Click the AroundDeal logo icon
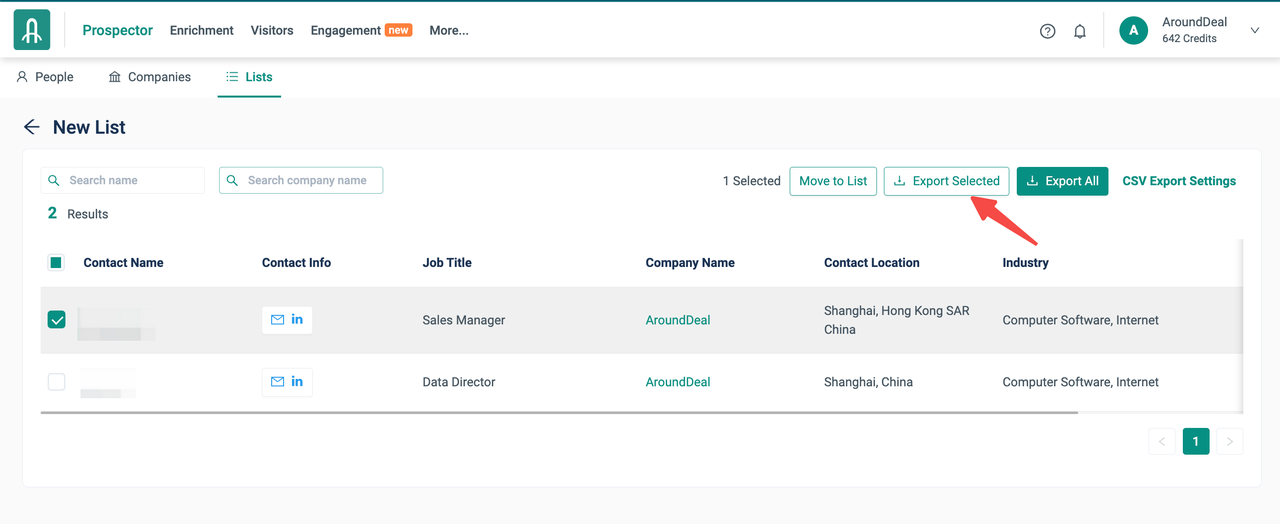1280x524 pixels. (32, 31)
